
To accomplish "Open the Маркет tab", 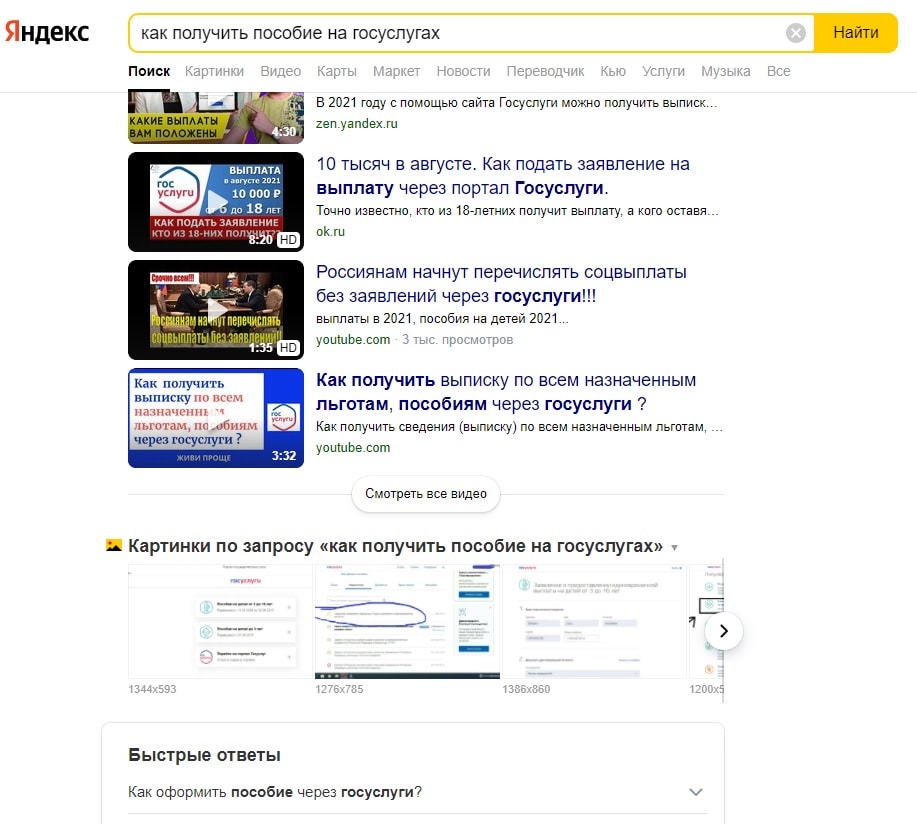I will coord(397,71).
